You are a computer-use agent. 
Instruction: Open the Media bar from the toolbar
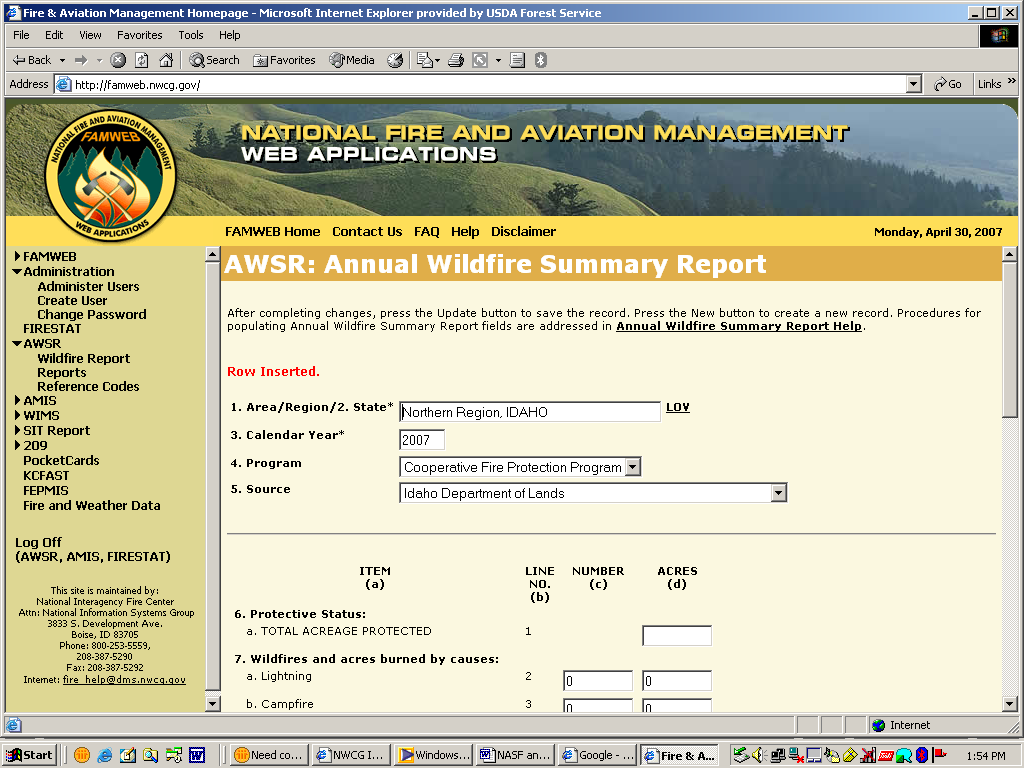[x=352, y=60]
